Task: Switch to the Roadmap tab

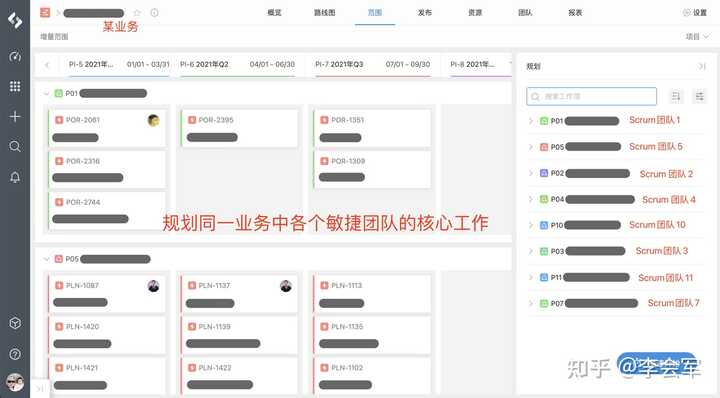Action: click(x=325, y=13)
